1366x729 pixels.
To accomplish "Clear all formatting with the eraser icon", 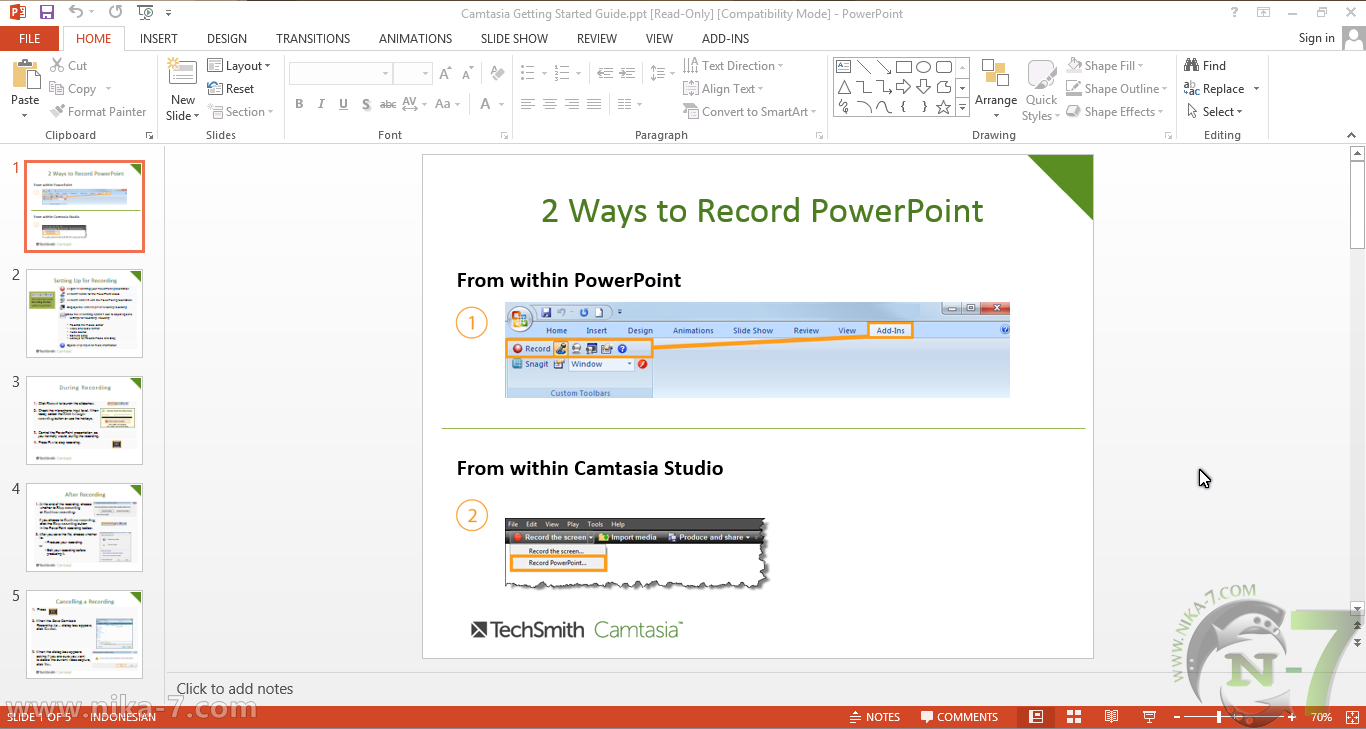I will coord(500,75).
